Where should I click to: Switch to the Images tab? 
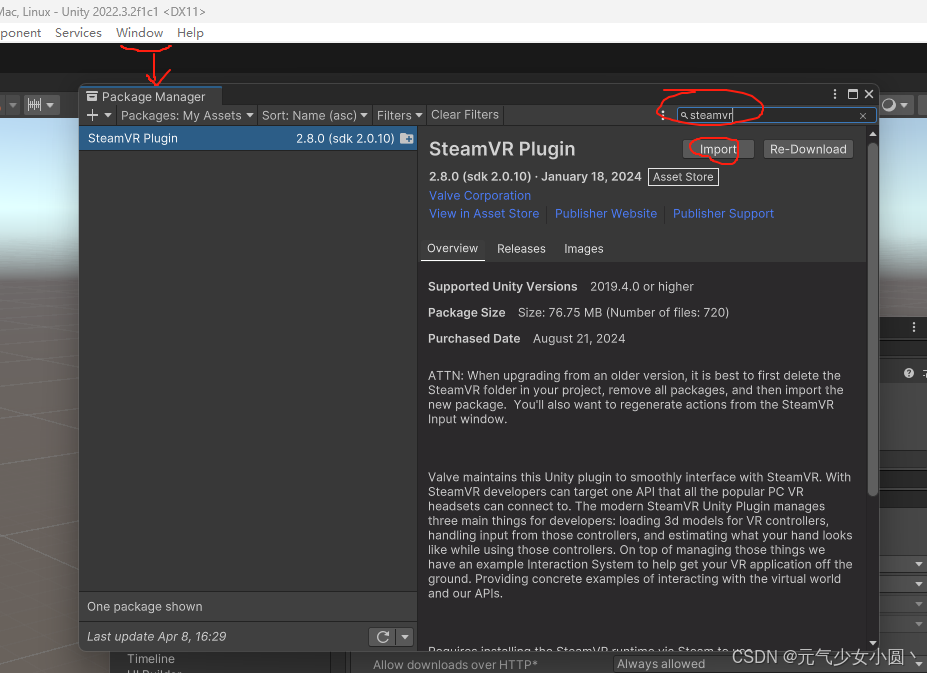(584, 249)
